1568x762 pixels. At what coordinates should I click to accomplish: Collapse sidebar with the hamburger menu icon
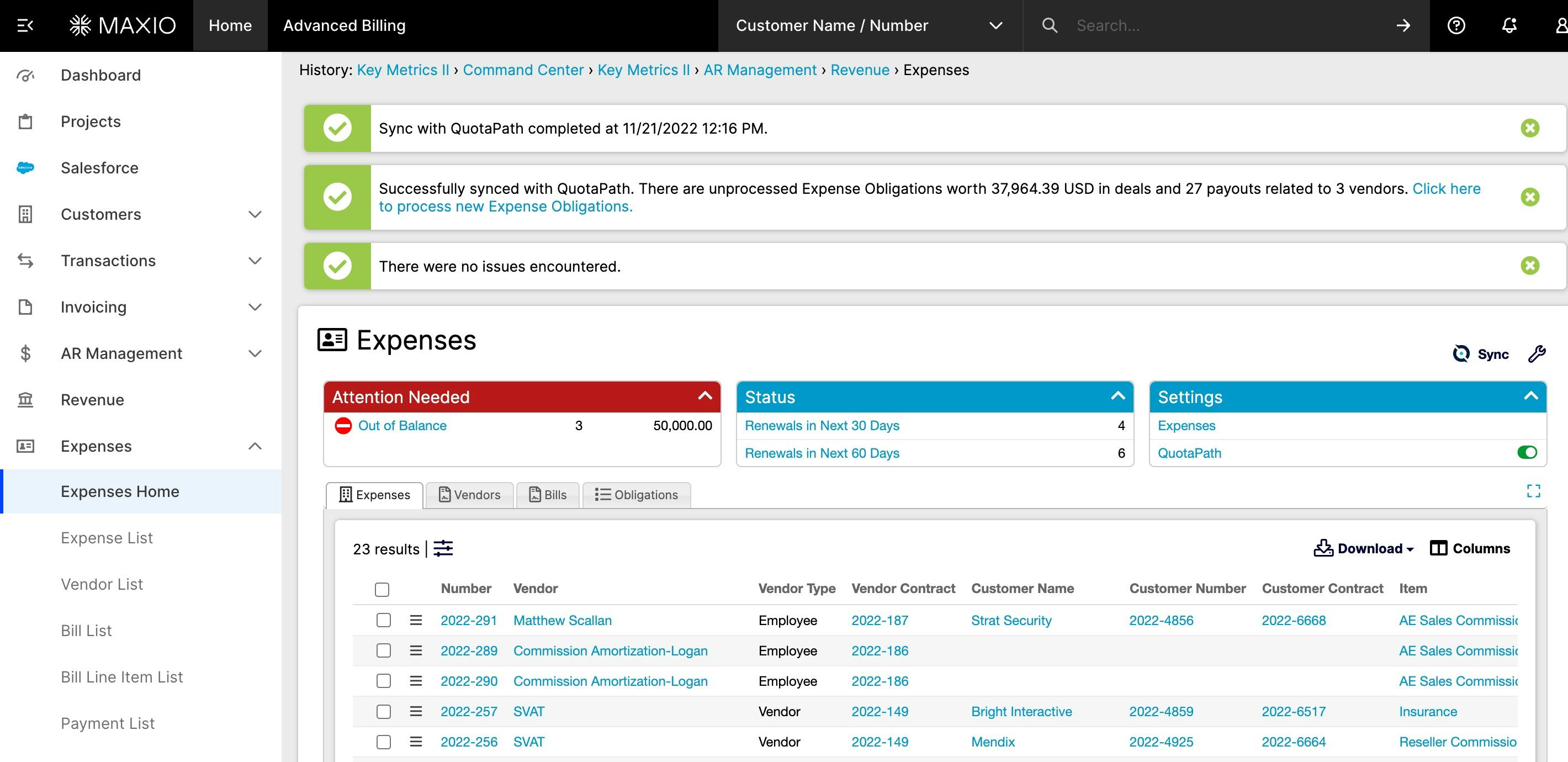tap(25, 25)
